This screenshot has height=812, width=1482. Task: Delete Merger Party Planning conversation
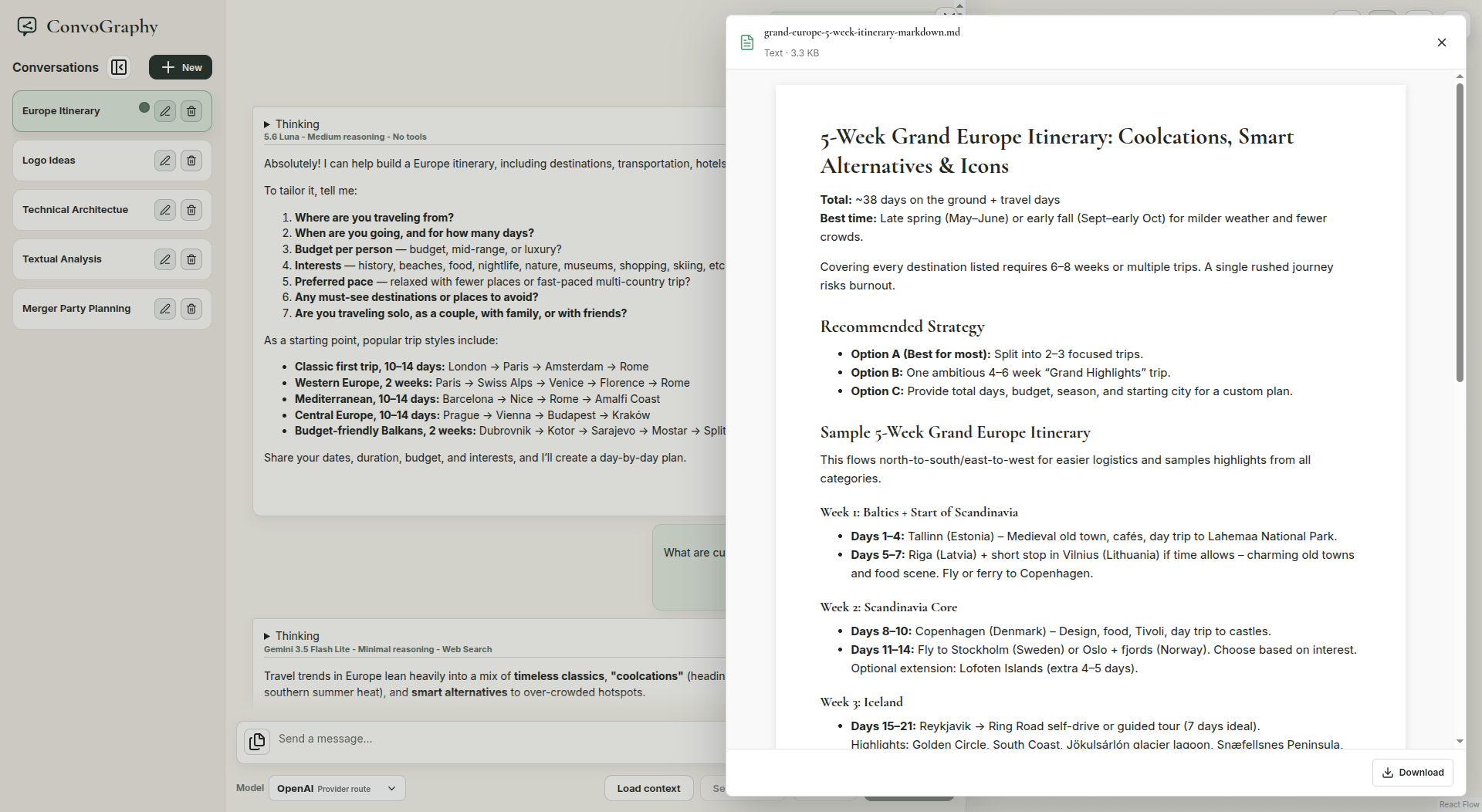(191, 309)
